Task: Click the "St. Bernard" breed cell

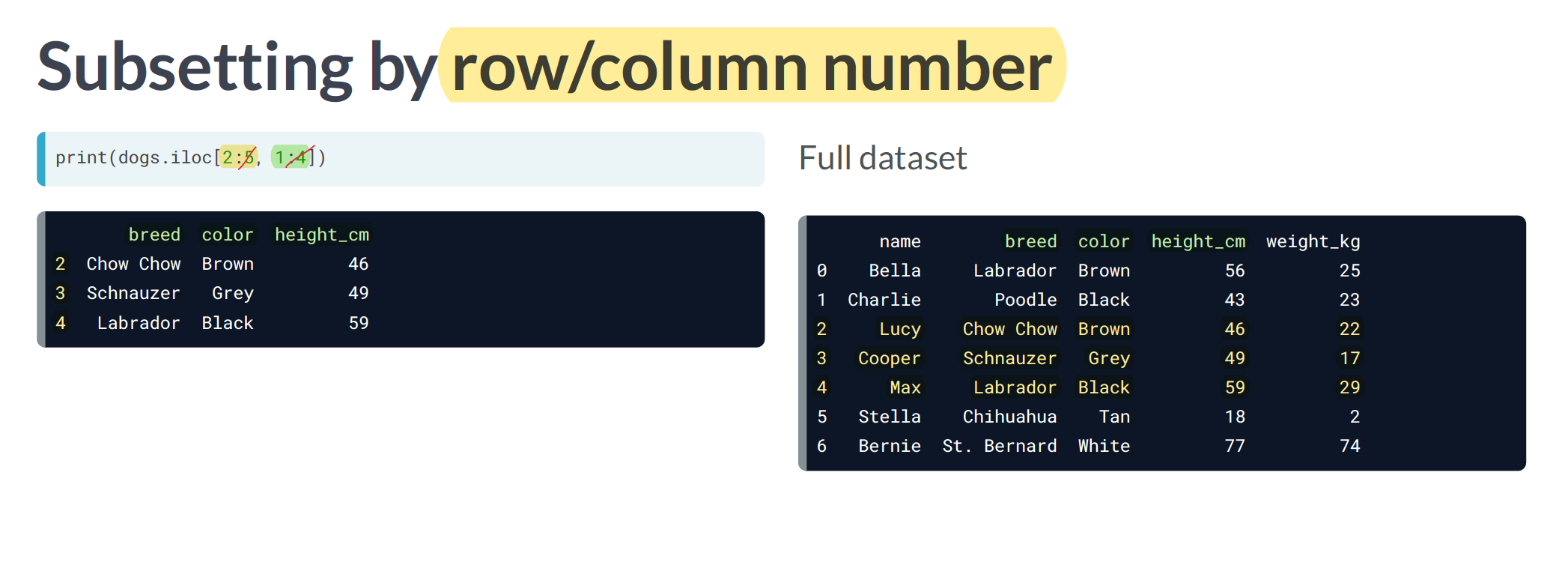Action: pos(1000,446)
